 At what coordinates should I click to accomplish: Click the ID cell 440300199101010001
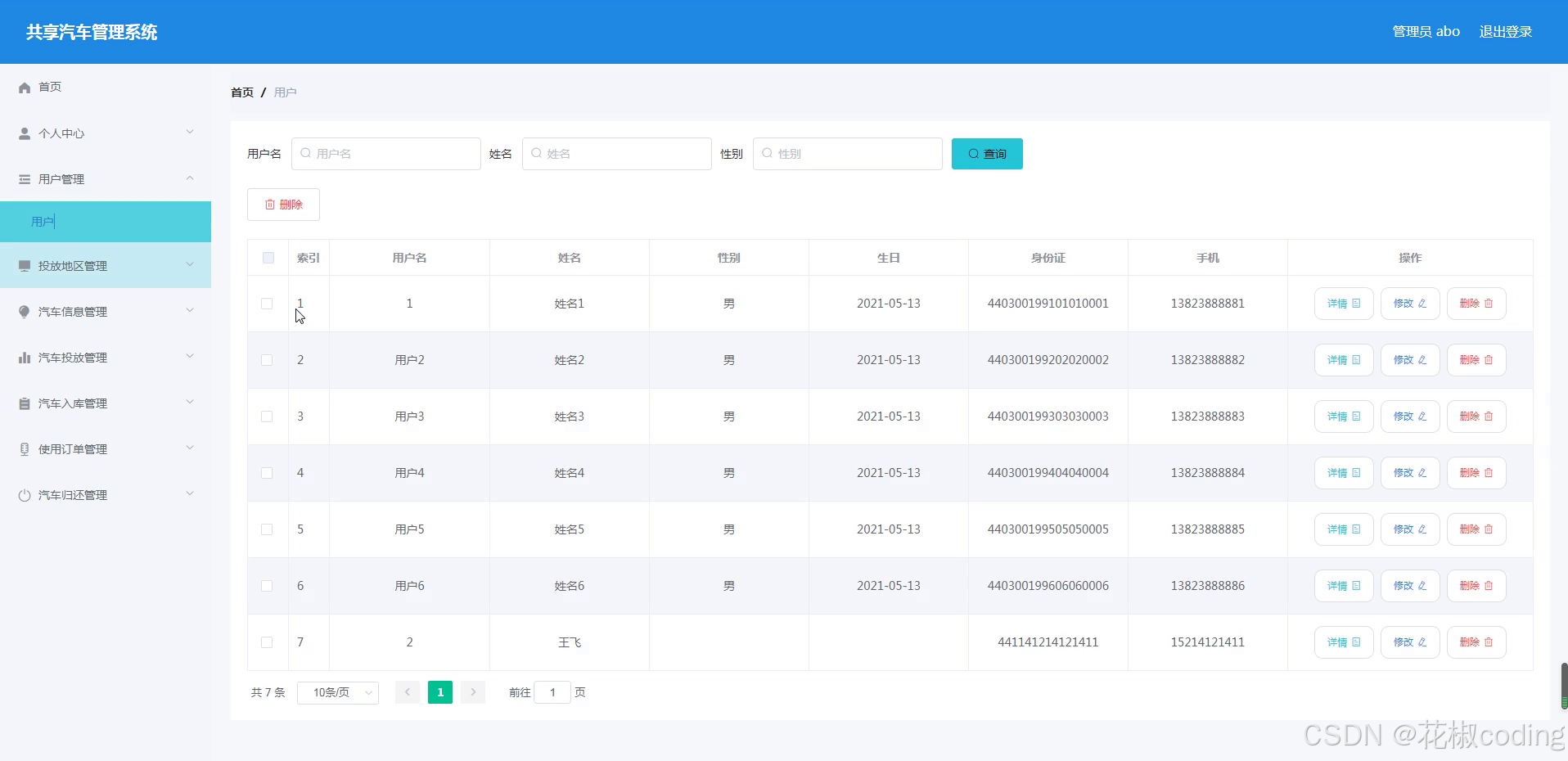point(1048,304)
